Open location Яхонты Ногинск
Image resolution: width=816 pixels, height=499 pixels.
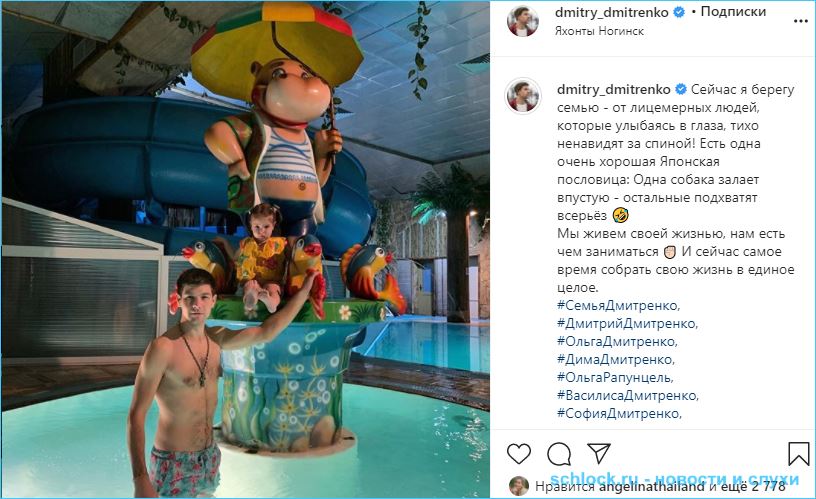coord(599,31)
